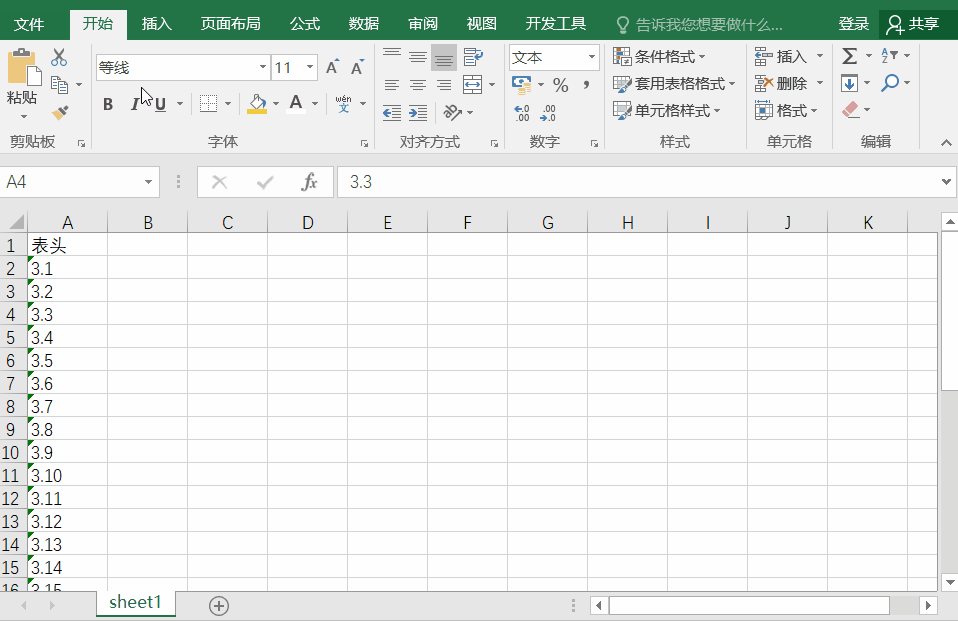Toggle Underline formatting

coord(161,104)
